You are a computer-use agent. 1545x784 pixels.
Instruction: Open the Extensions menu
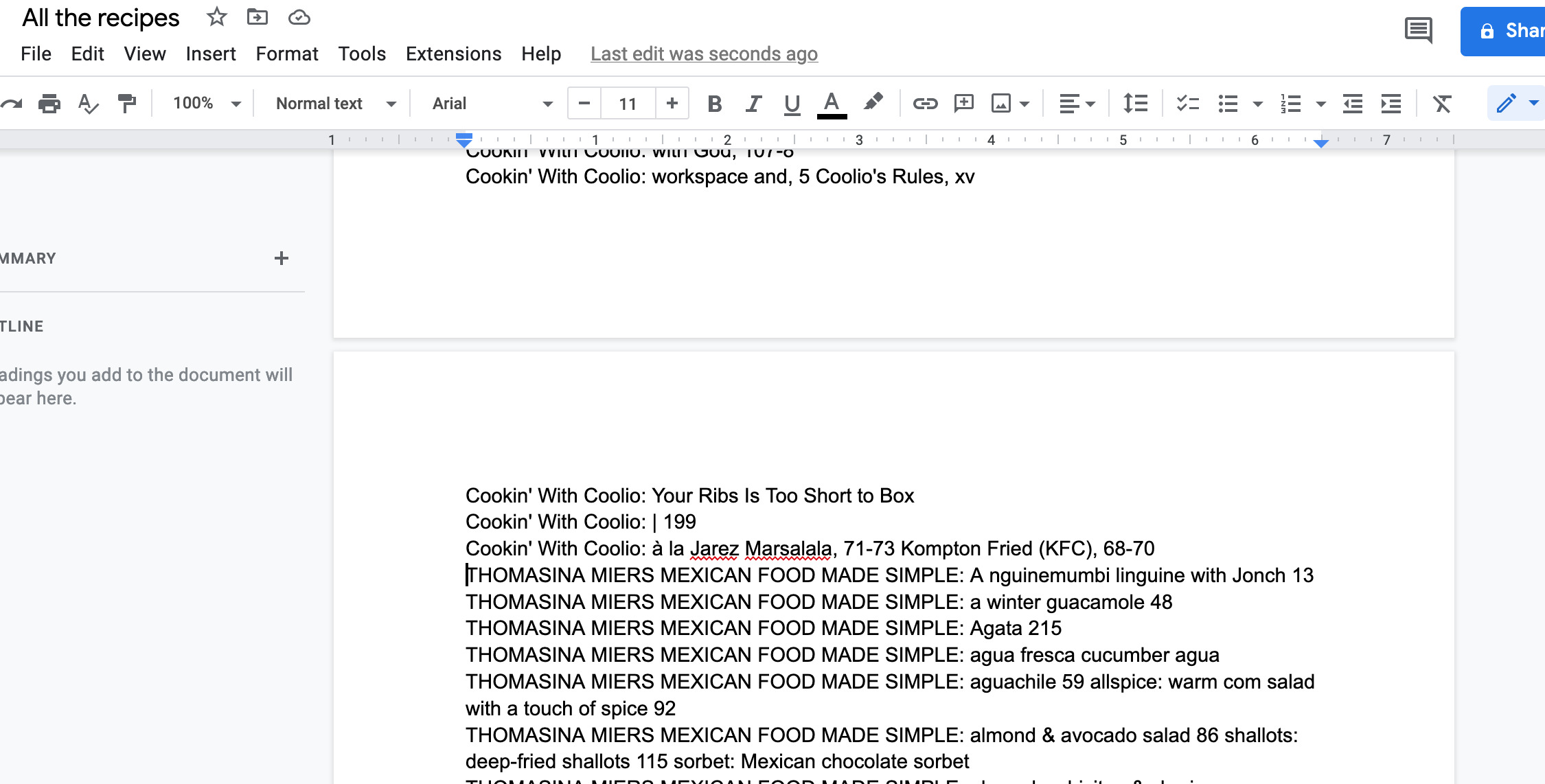tap(453, 53)
